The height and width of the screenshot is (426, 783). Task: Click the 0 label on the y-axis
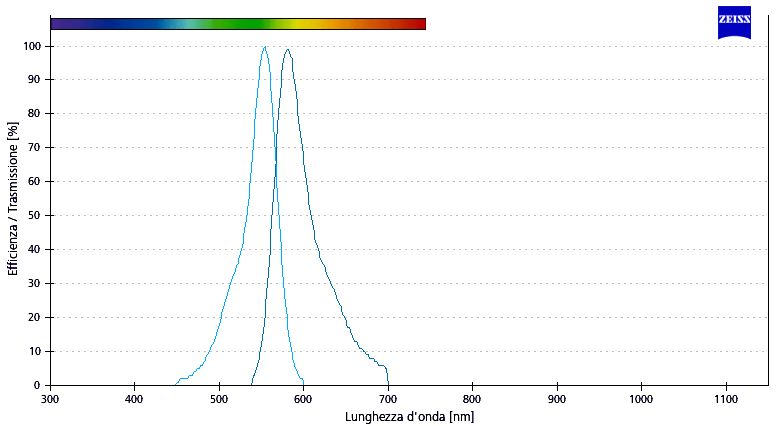point(37,385)
